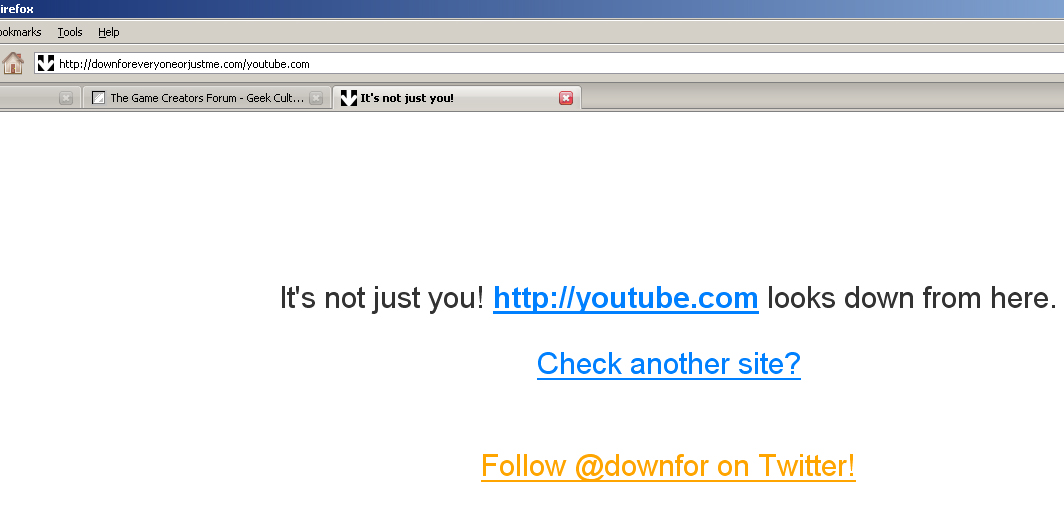Click the empty tab strip area beside tabs
This screenshot has width=1064, height=518.
822,98
